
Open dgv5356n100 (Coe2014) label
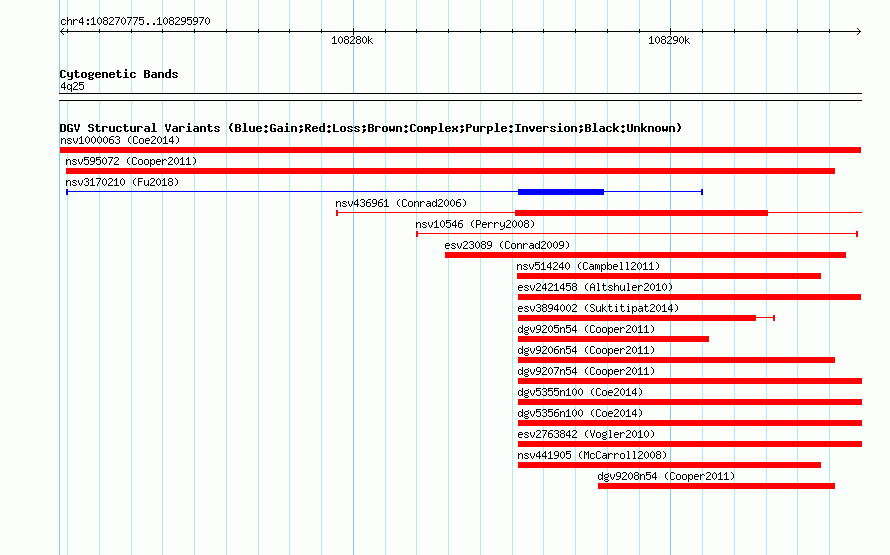pyautogui.click(x=580, y=413)
